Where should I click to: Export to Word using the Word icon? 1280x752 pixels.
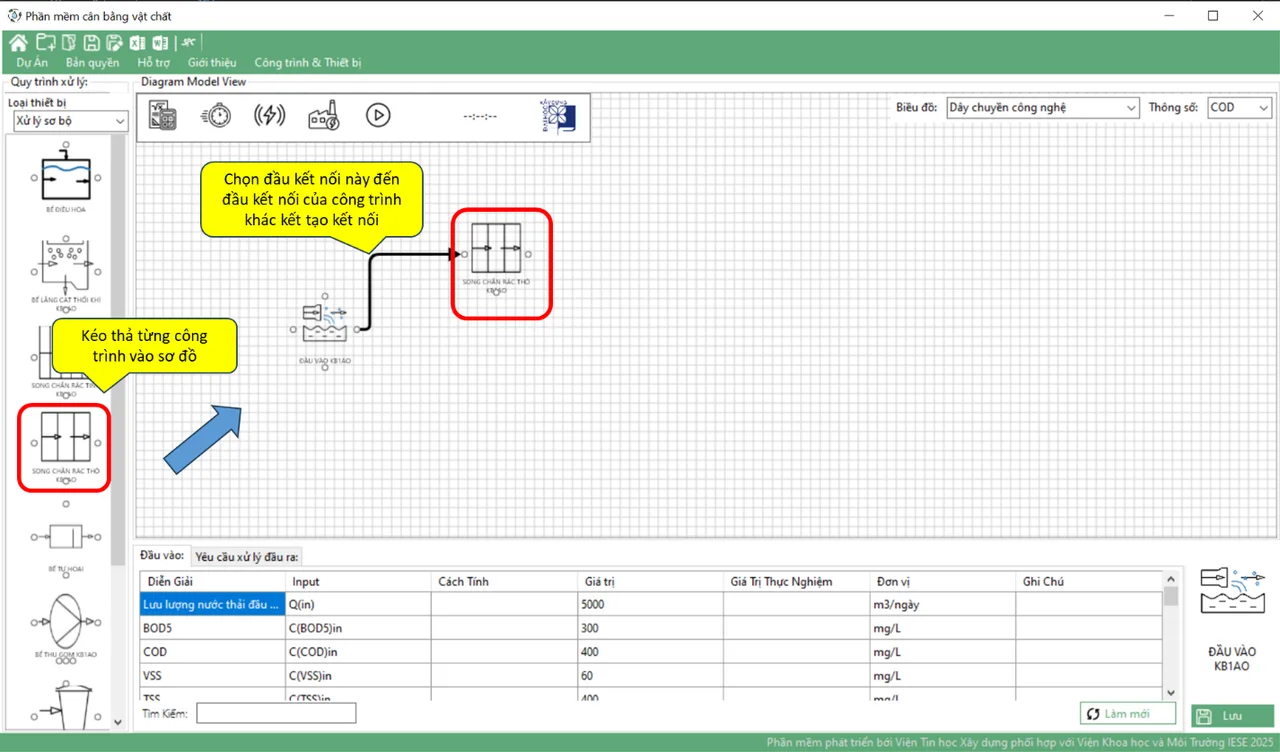coord(160,42)
